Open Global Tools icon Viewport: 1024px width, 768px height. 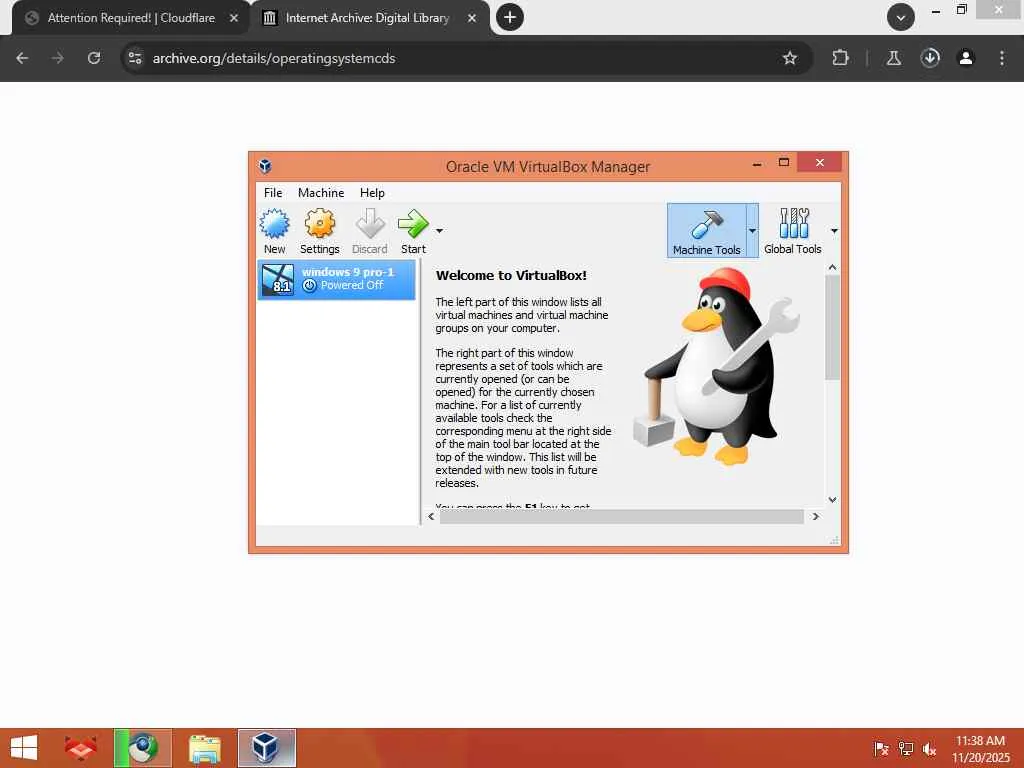(x=793, y=224)
